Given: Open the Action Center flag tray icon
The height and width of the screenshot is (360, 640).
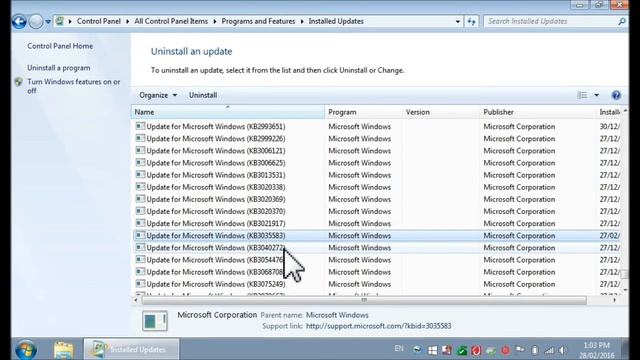Looking at the screenshot, I should point(520,350).
